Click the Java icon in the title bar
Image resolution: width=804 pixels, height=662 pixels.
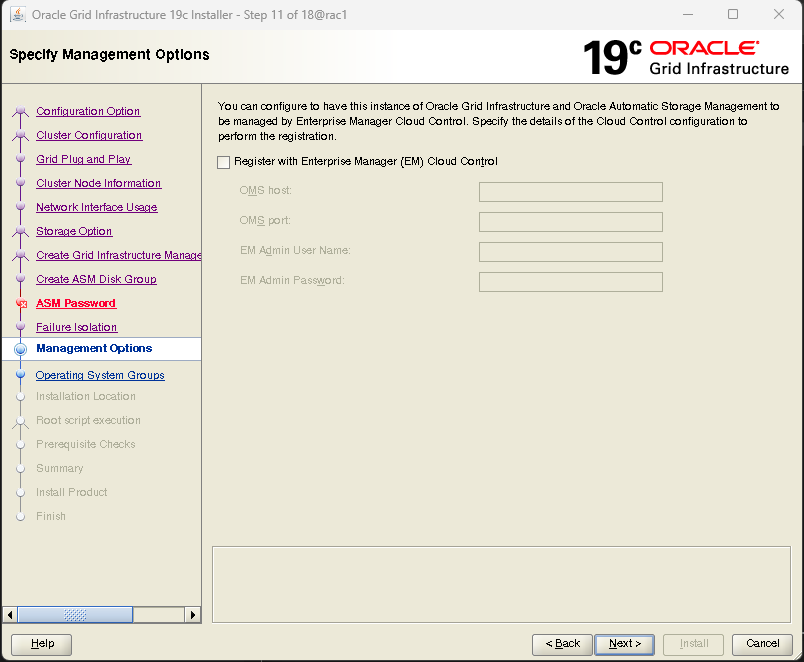17,14
